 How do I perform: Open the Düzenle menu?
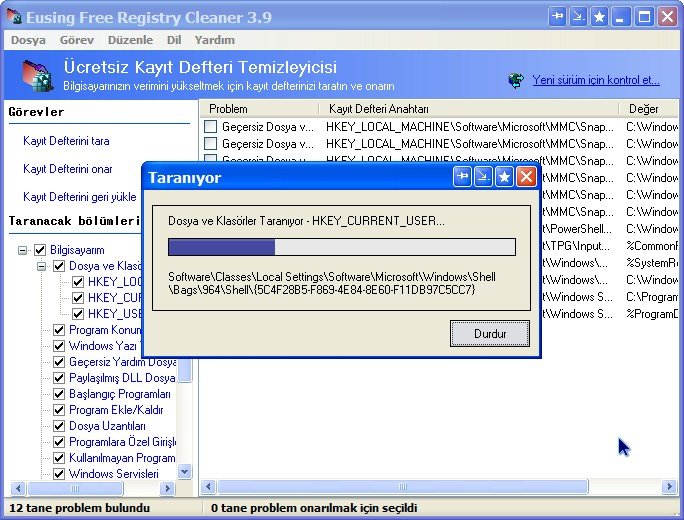[x=130, y=40]
